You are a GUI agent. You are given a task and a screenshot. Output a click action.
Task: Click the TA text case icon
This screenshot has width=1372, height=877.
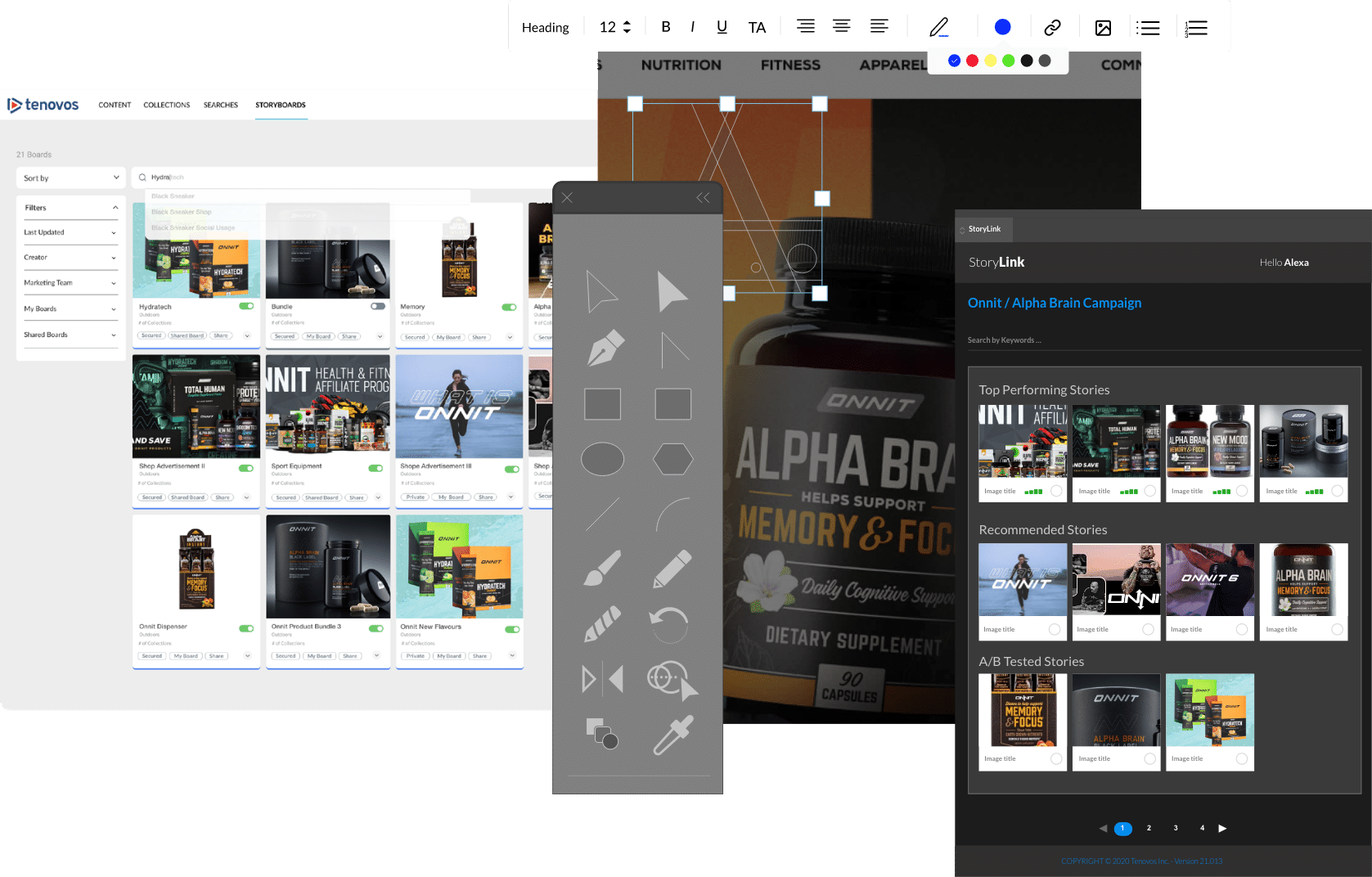pos(757,28)
